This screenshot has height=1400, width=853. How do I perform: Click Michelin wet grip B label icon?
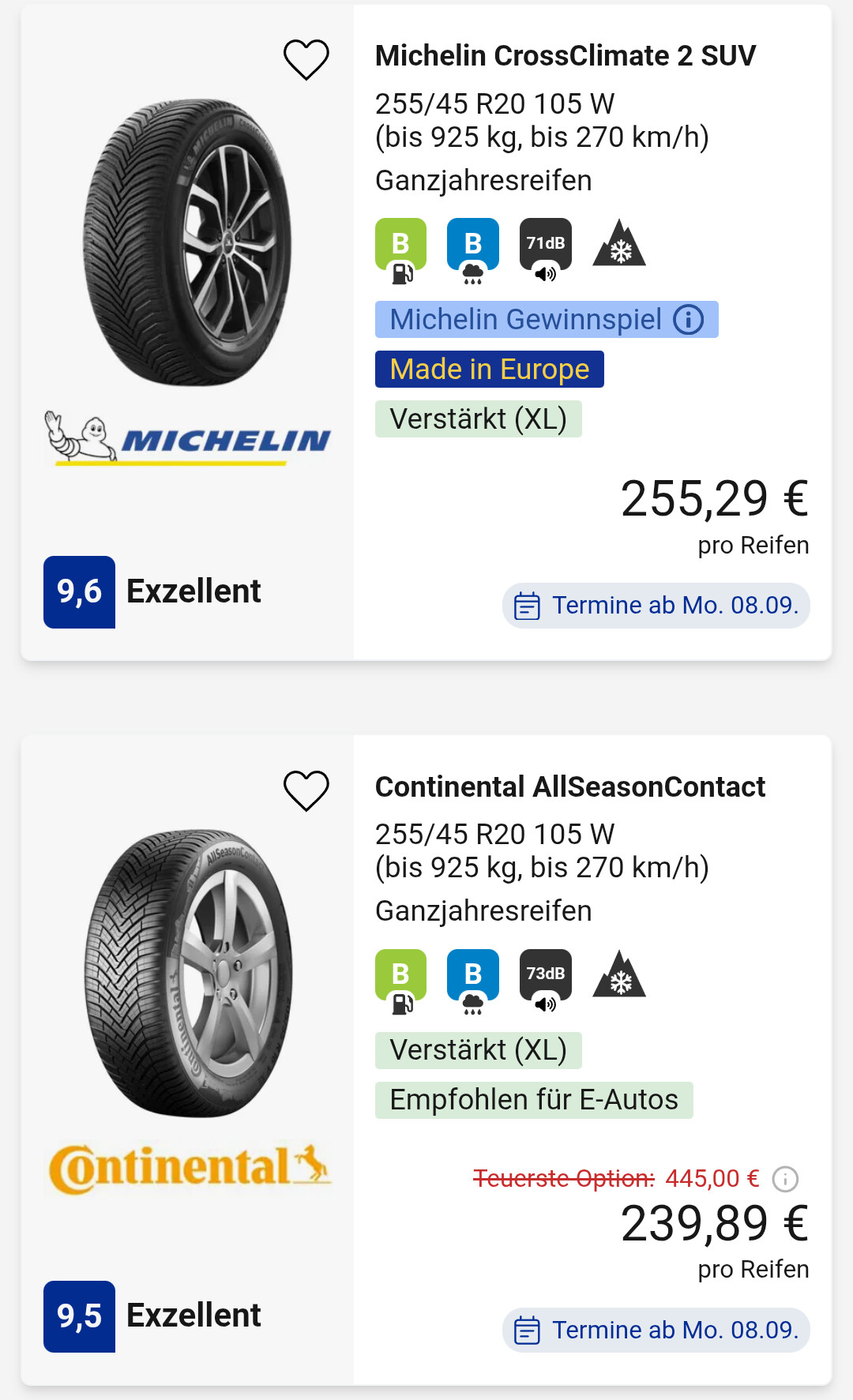pos(472,250)
